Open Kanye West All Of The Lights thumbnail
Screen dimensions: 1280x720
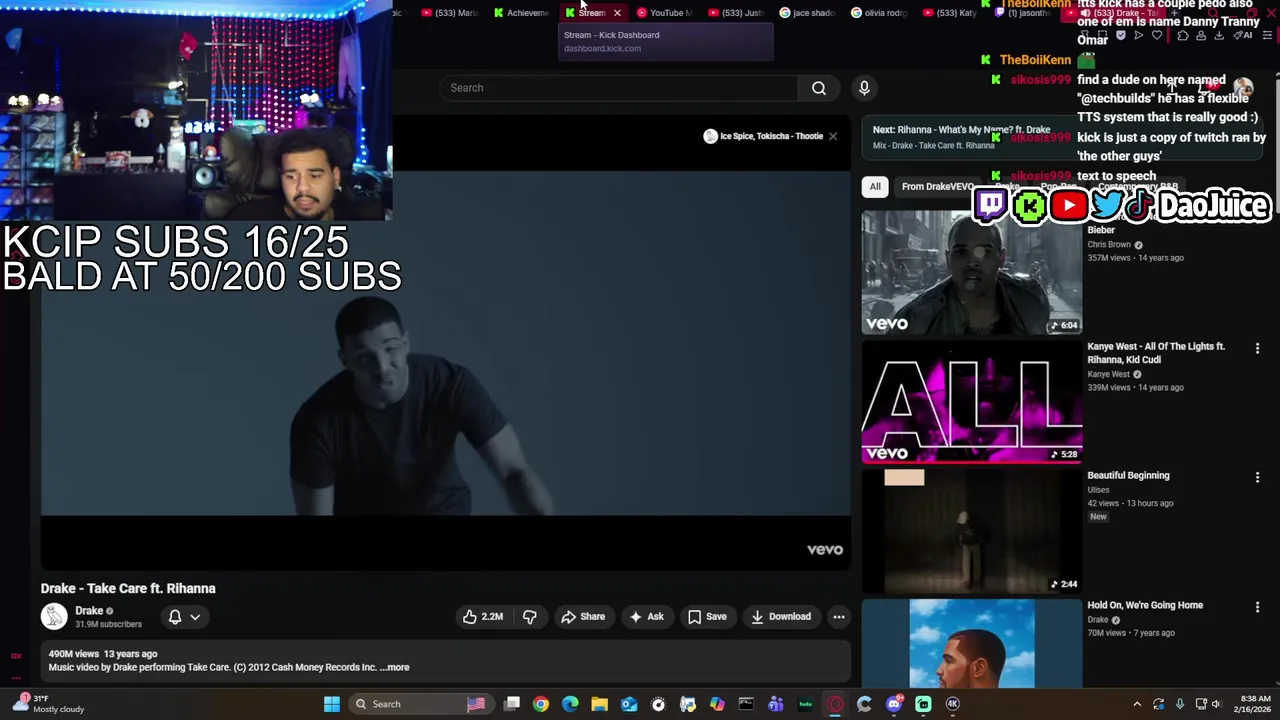point(971,402)
